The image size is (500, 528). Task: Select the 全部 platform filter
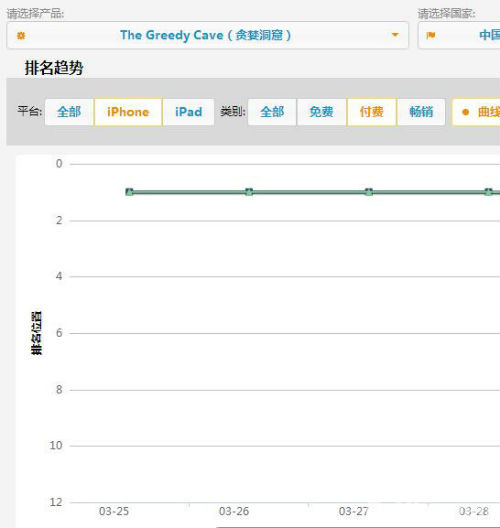[x=69, y=112]
